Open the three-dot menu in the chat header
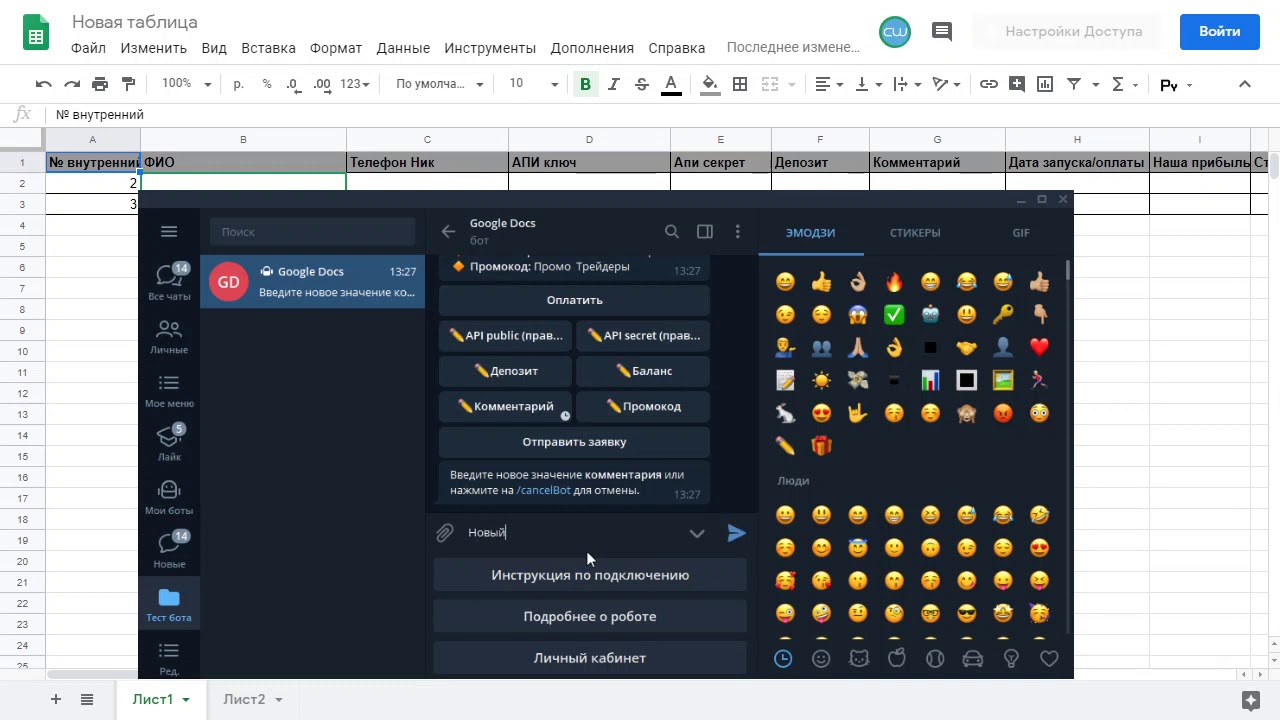Image resolution: width=1280 pixels, height=720 pixels. click(x=738, y=232)
